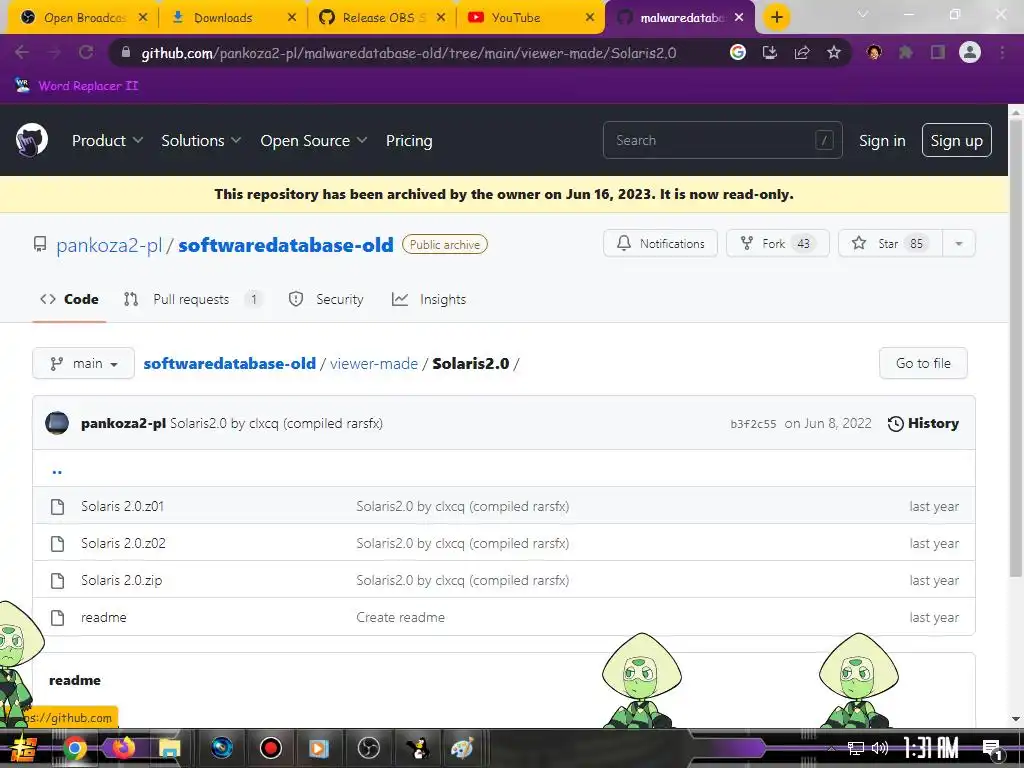Click the avatar extension icon in toolbar
The image size is (1024, 768).
[874, 52]
